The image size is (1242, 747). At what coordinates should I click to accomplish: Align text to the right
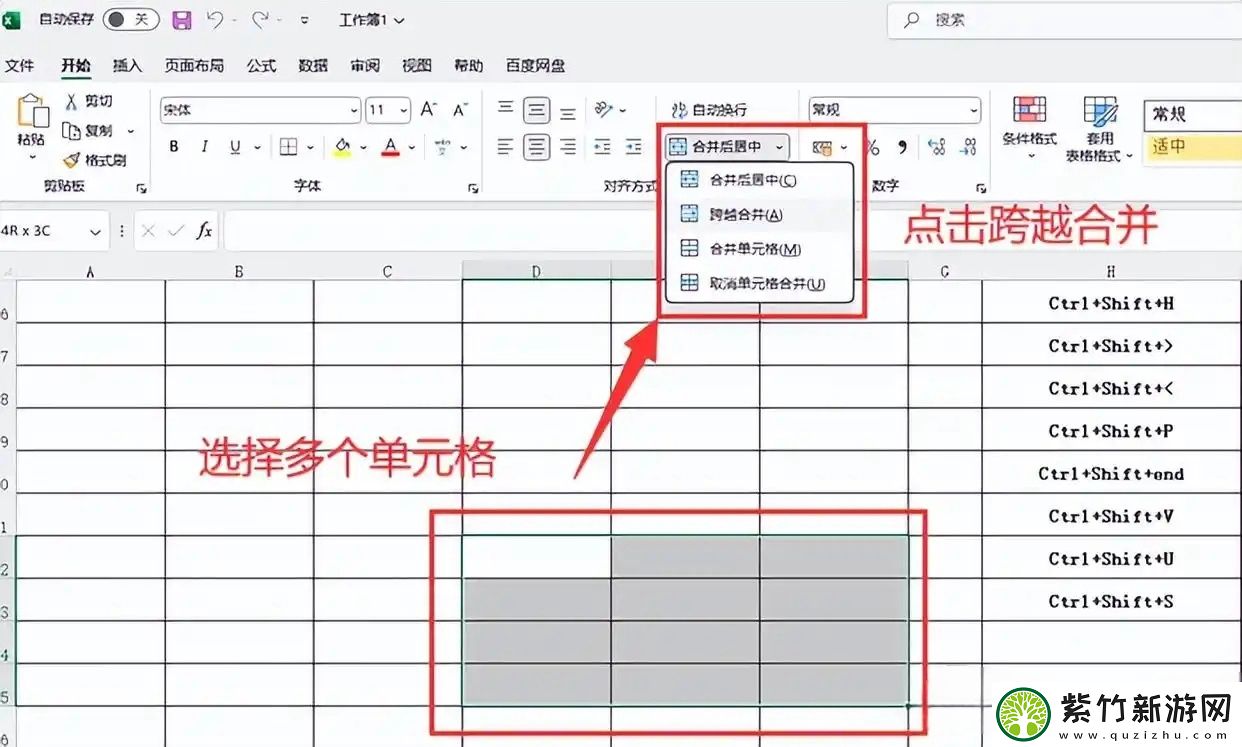click(568, 147)
